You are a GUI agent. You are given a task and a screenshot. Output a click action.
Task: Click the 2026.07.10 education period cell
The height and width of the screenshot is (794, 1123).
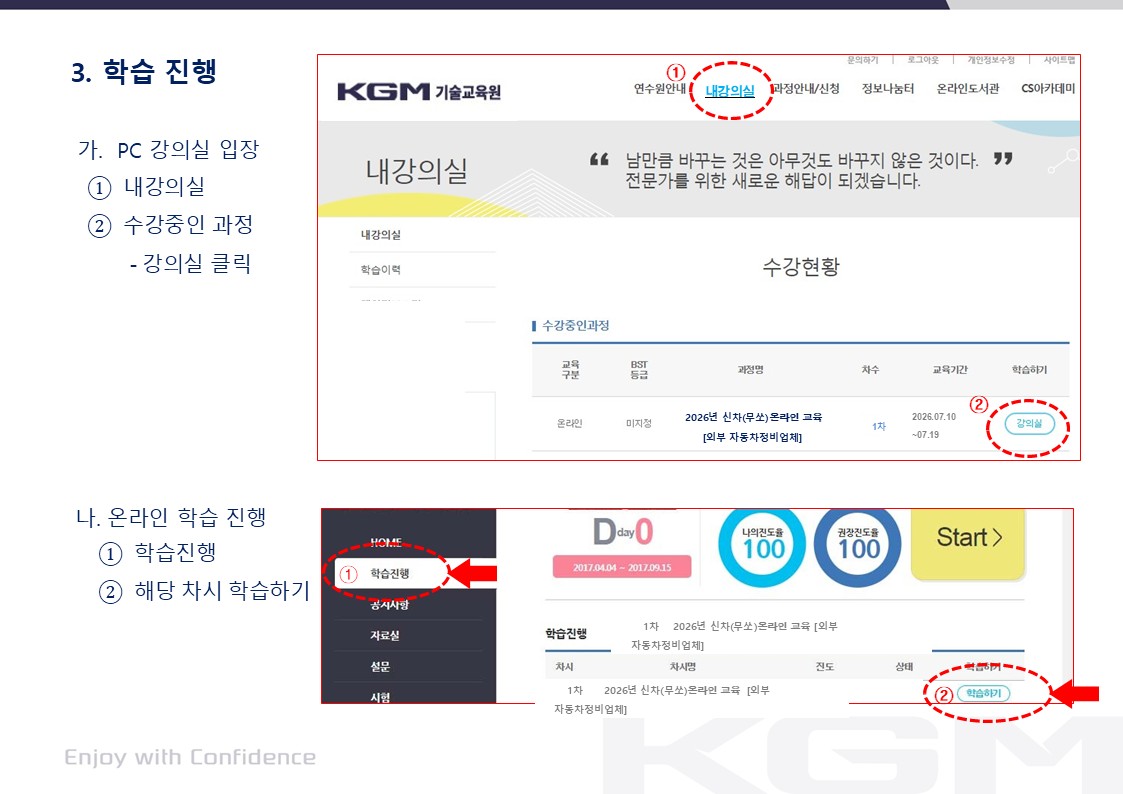point(933,425)
